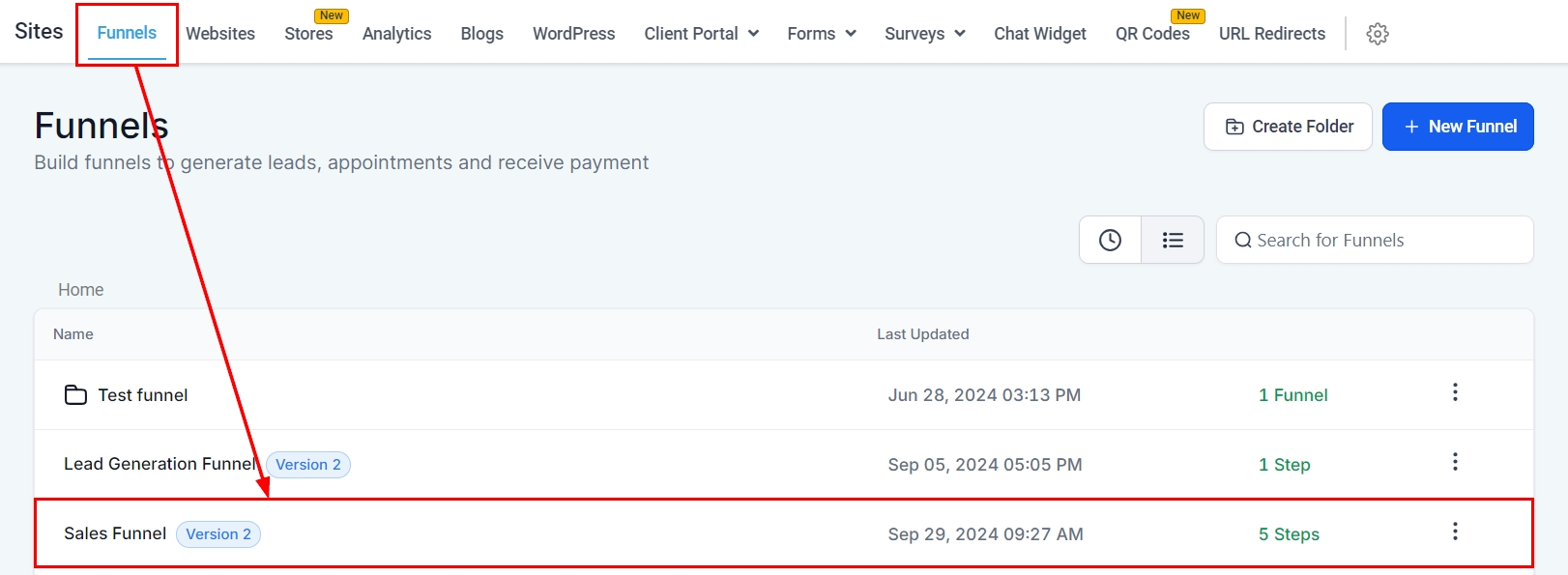Viewport: 1568px width, 575px height.
Task: Go to the Websites tab
Action: [x=220, y=34]
